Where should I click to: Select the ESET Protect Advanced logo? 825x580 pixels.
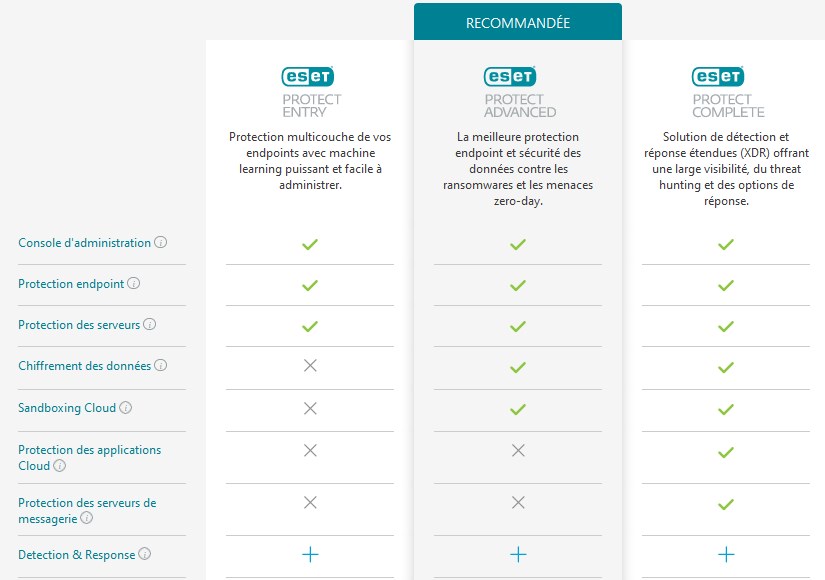(x=517, y=88)
